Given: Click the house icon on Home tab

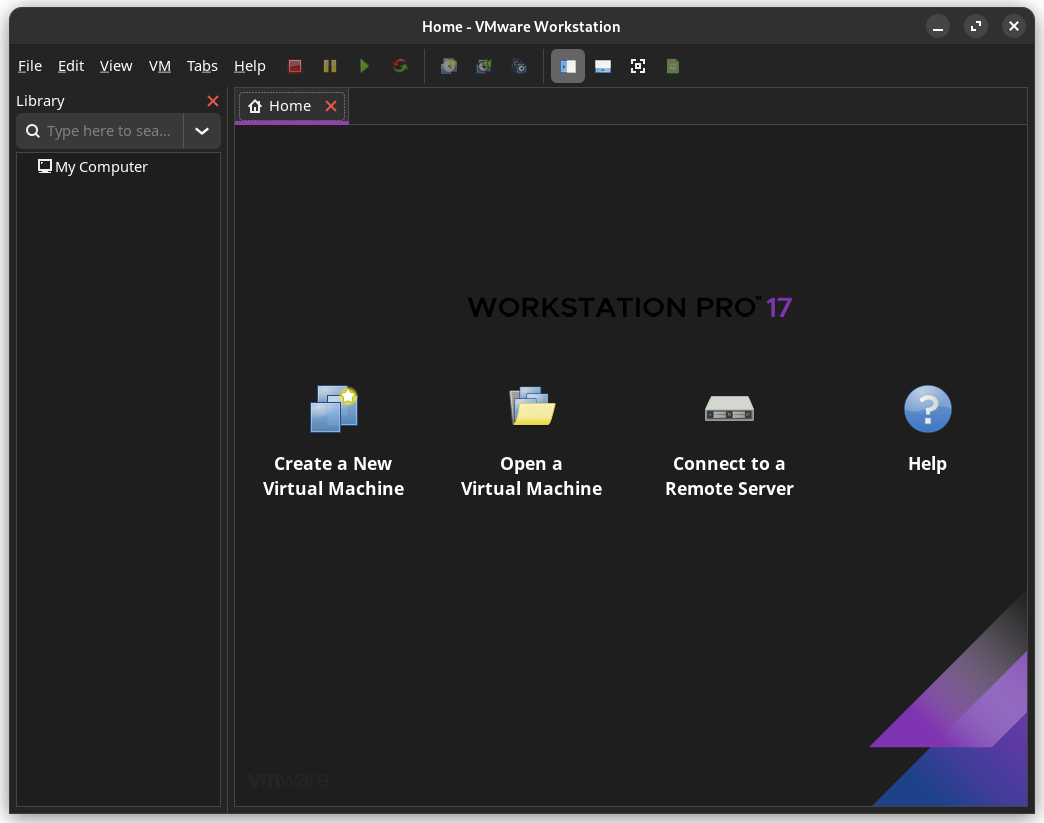Looking at the screenshot, I should point(255,107).
